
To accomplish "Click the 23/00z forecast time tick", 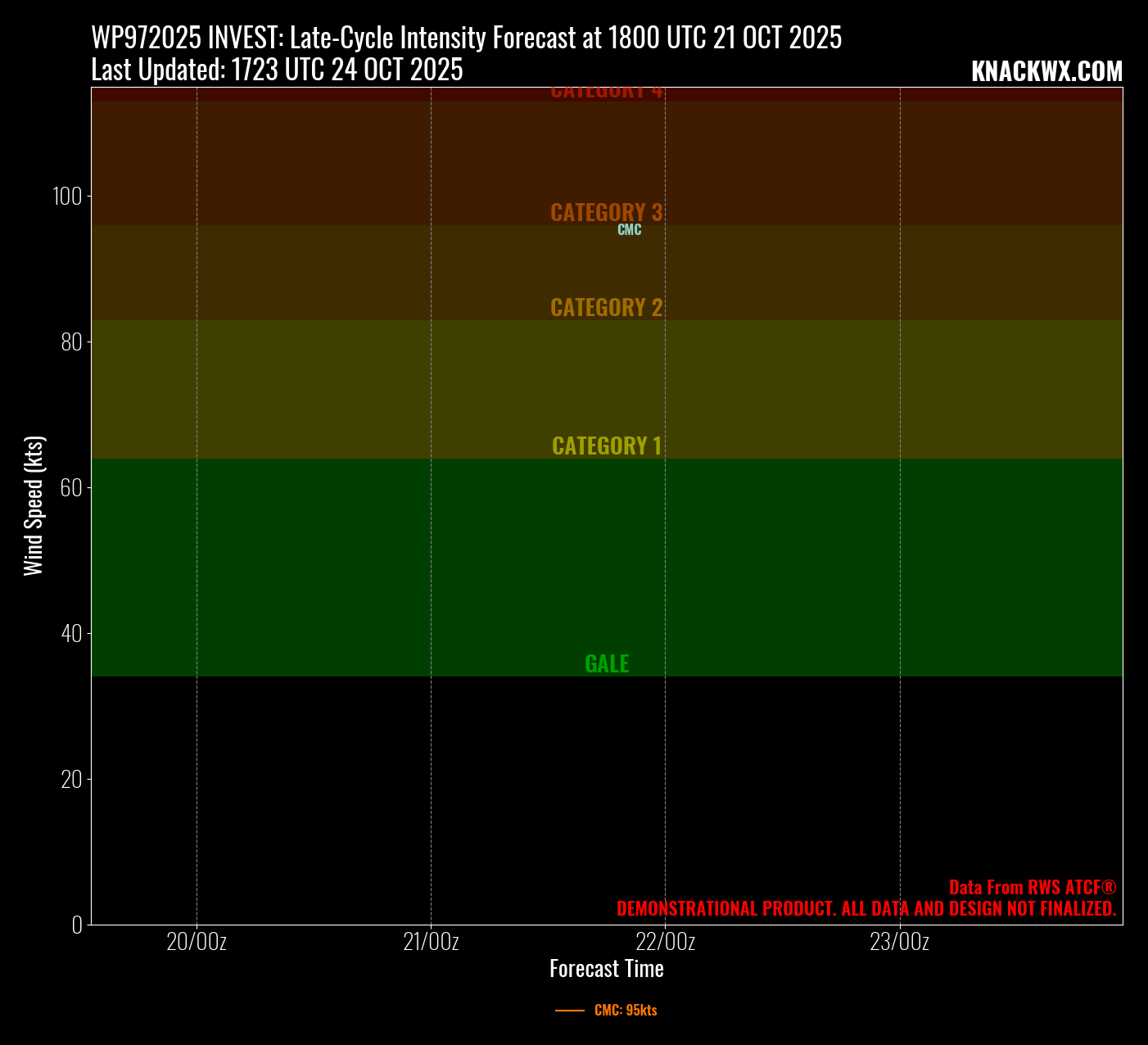I will click(899, 942).
